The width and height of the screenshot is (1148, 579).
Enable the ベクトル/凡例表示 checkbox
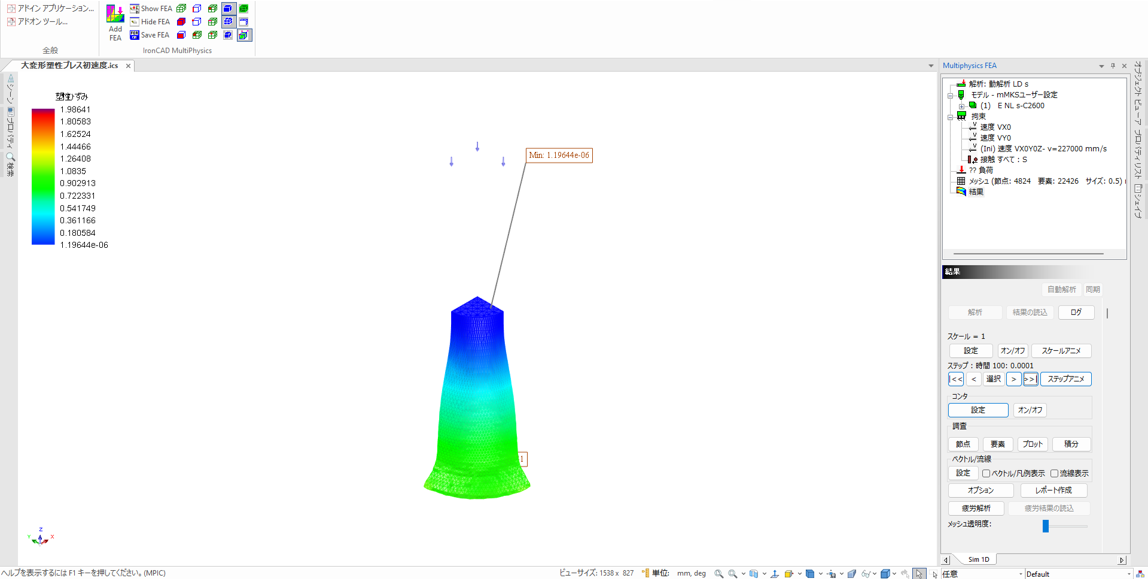[x=986, y=474]
